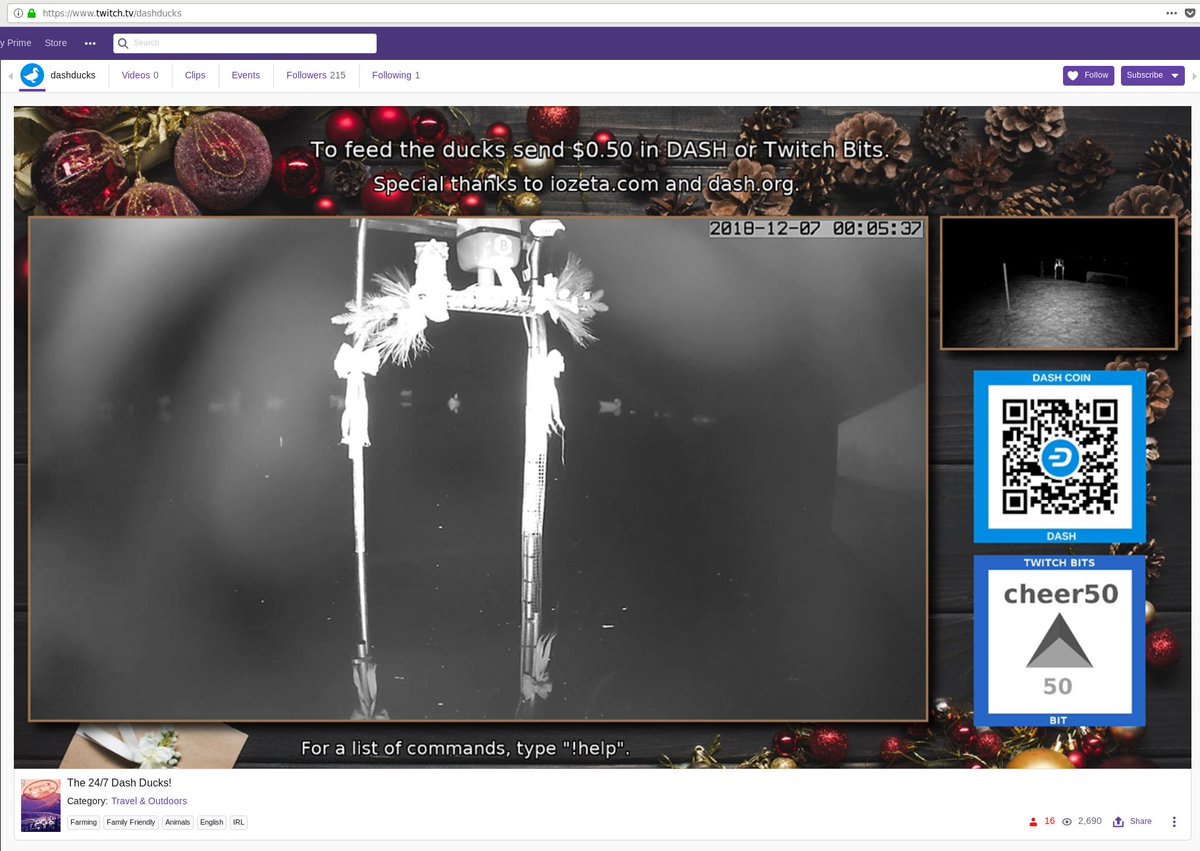Open the three-dot more menu in Twitch navbar
This screenshot has width=1200, height=851.
pyautogui.click(x=90, y=43)
